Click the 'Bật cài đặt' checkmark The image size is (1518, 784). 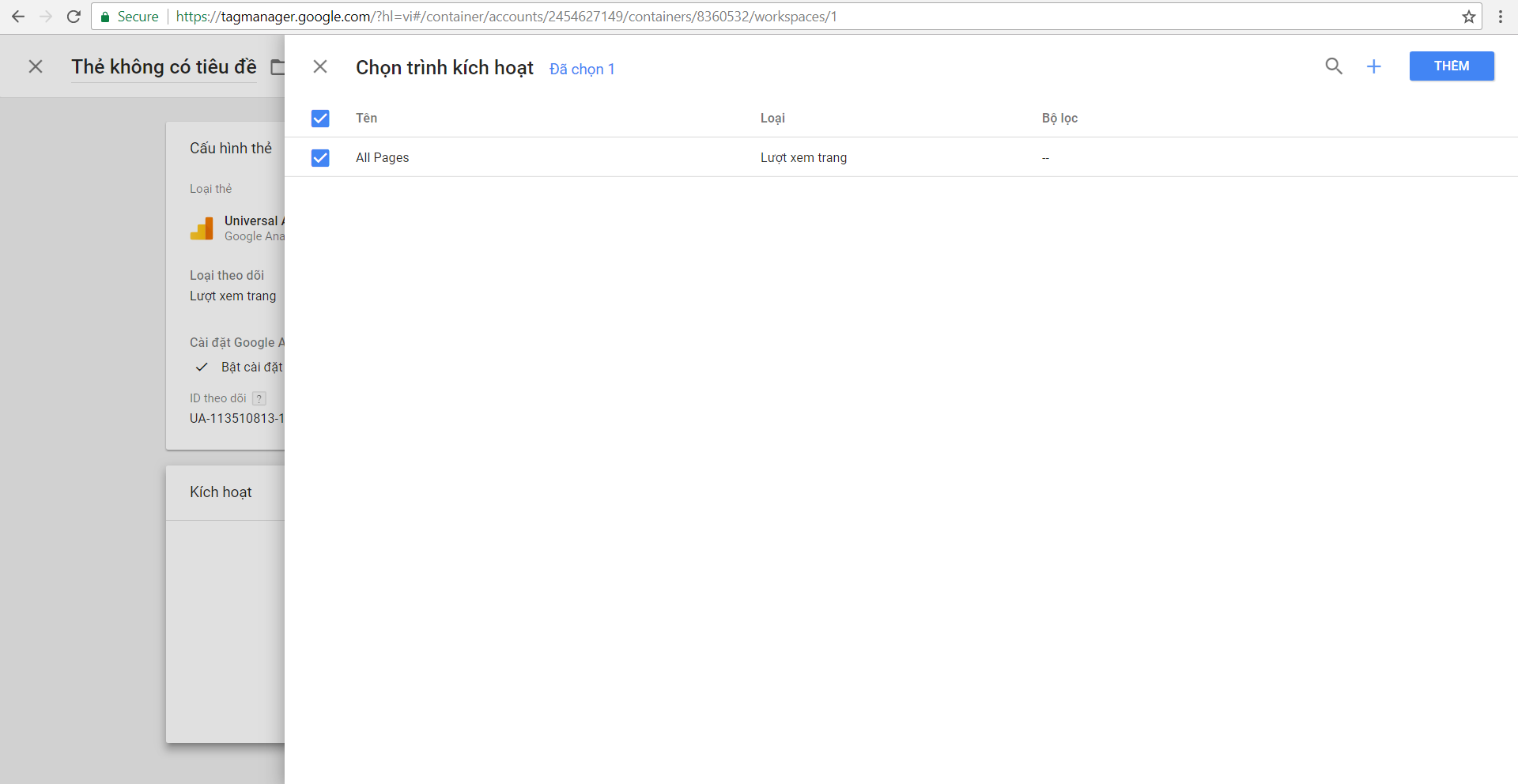(202, 367)
